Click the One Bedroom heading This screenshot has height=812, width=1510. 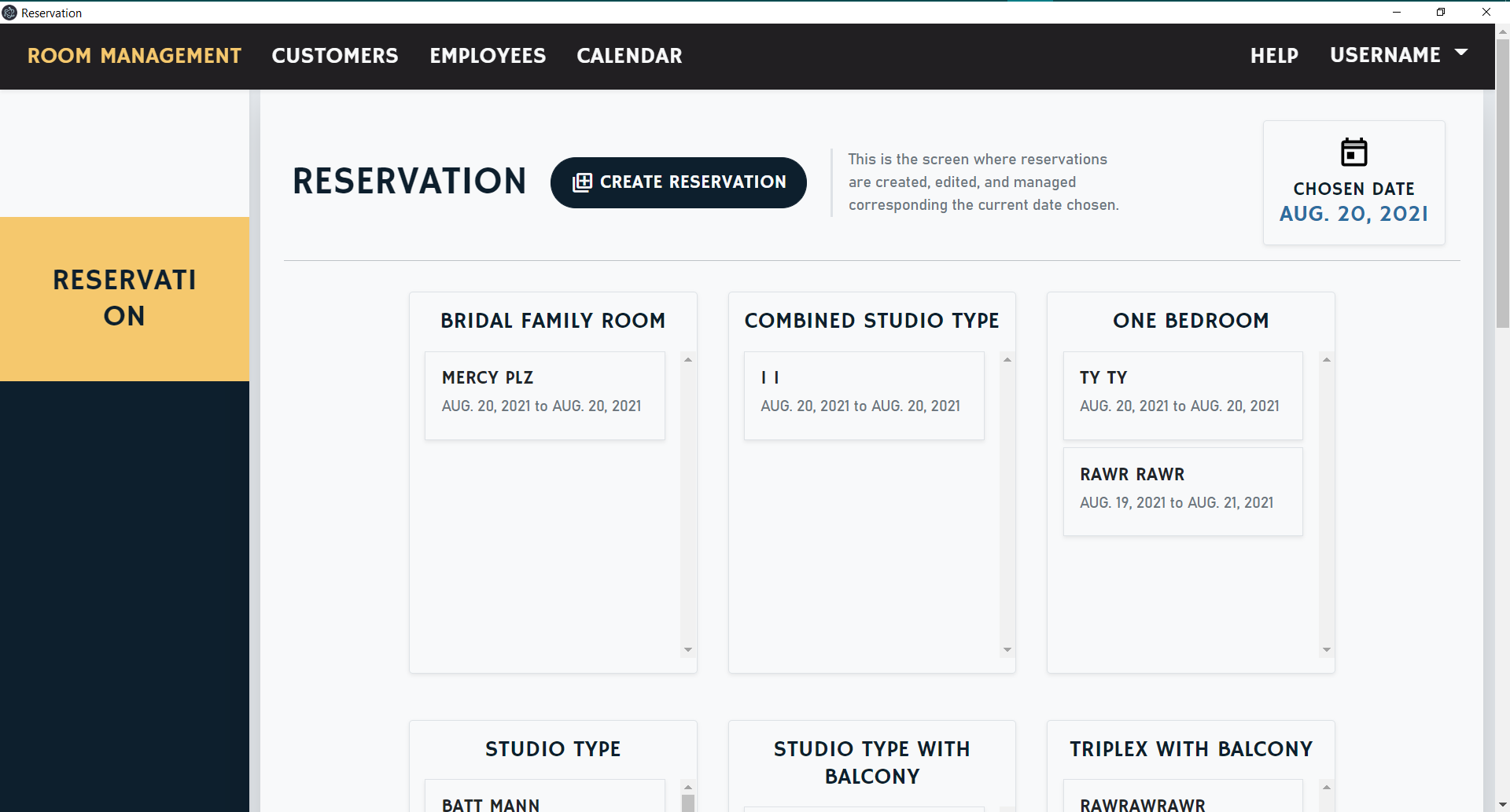point(1191,321)
